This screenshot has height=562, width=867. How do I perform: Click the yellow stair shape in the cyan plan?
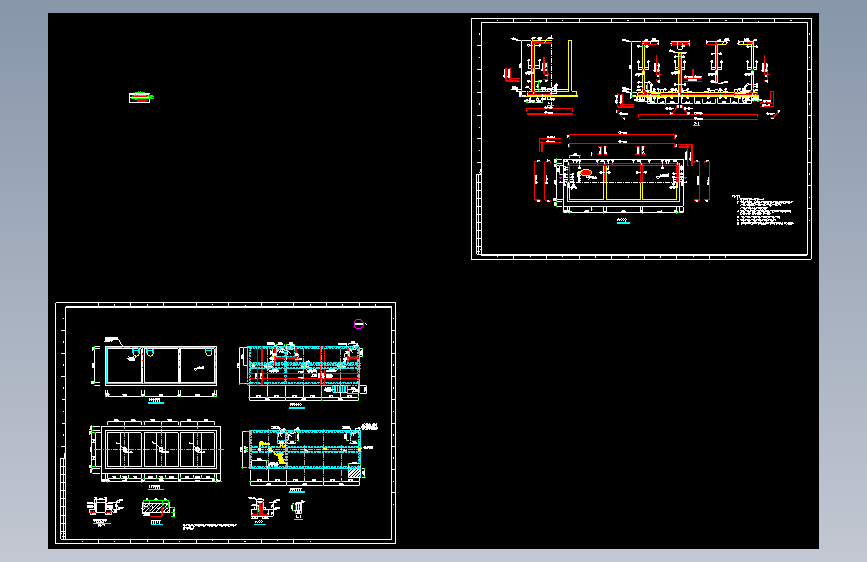(282, 458)
